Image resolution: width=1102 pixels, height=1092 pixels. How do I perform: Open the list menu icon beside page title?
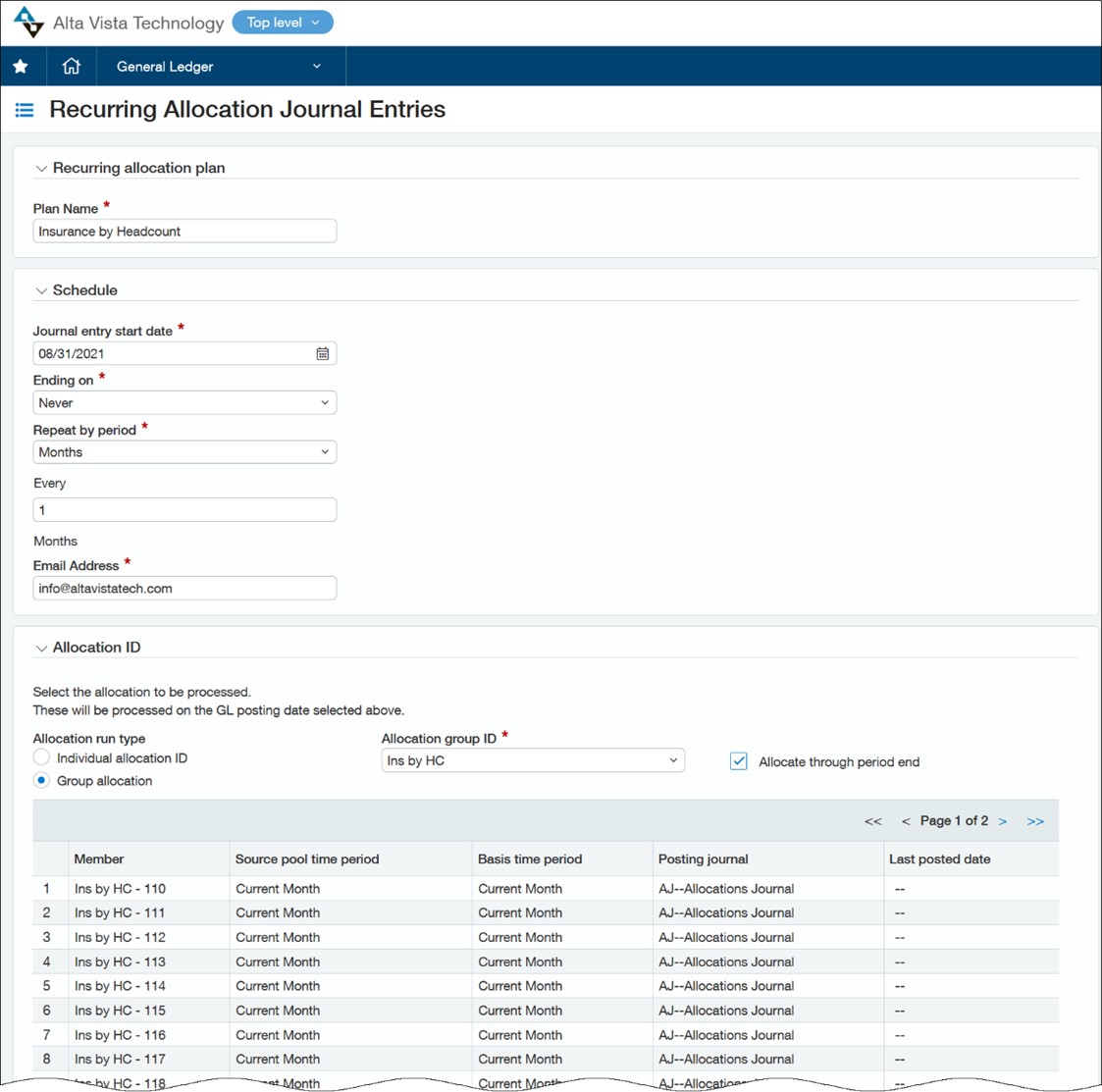pyautogui.click(x=25, y=110)
